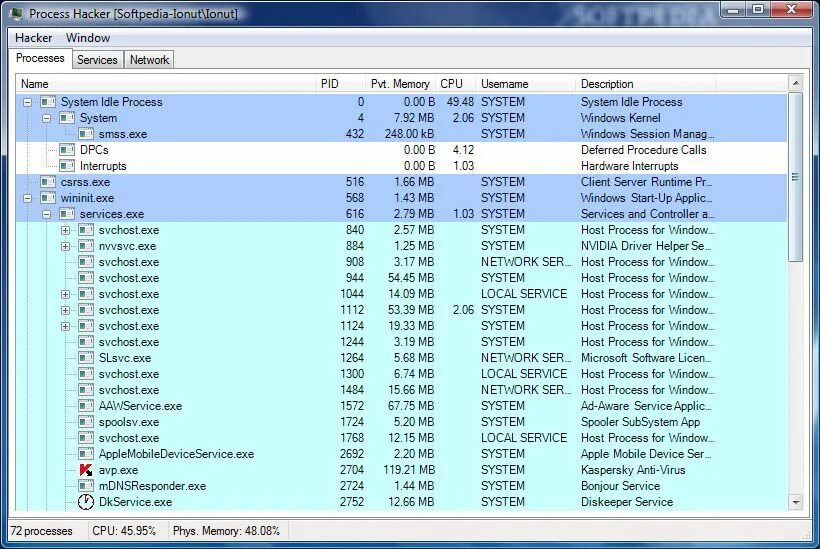Sort by the Name column header
Screen dimensions: 820x549
tap(166, 84)
